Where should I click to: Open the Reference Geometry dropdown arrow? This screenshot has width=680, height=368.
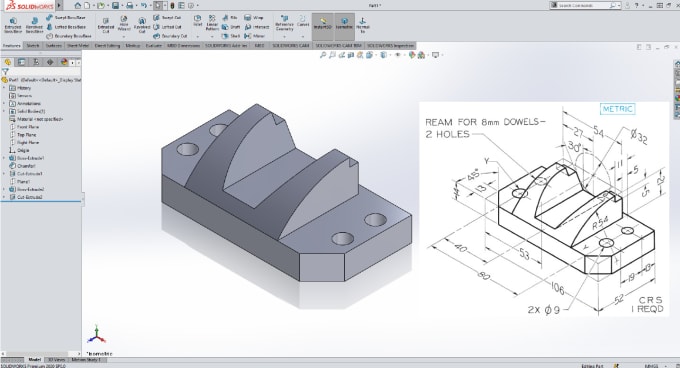(284, 36)
